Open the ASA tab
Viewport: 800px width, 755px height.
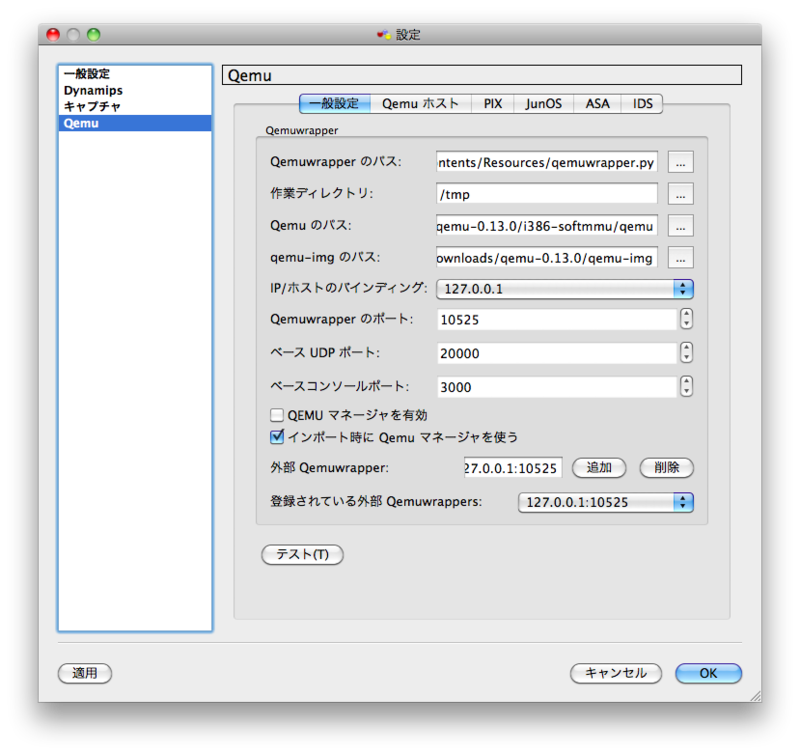pos(597,104)
